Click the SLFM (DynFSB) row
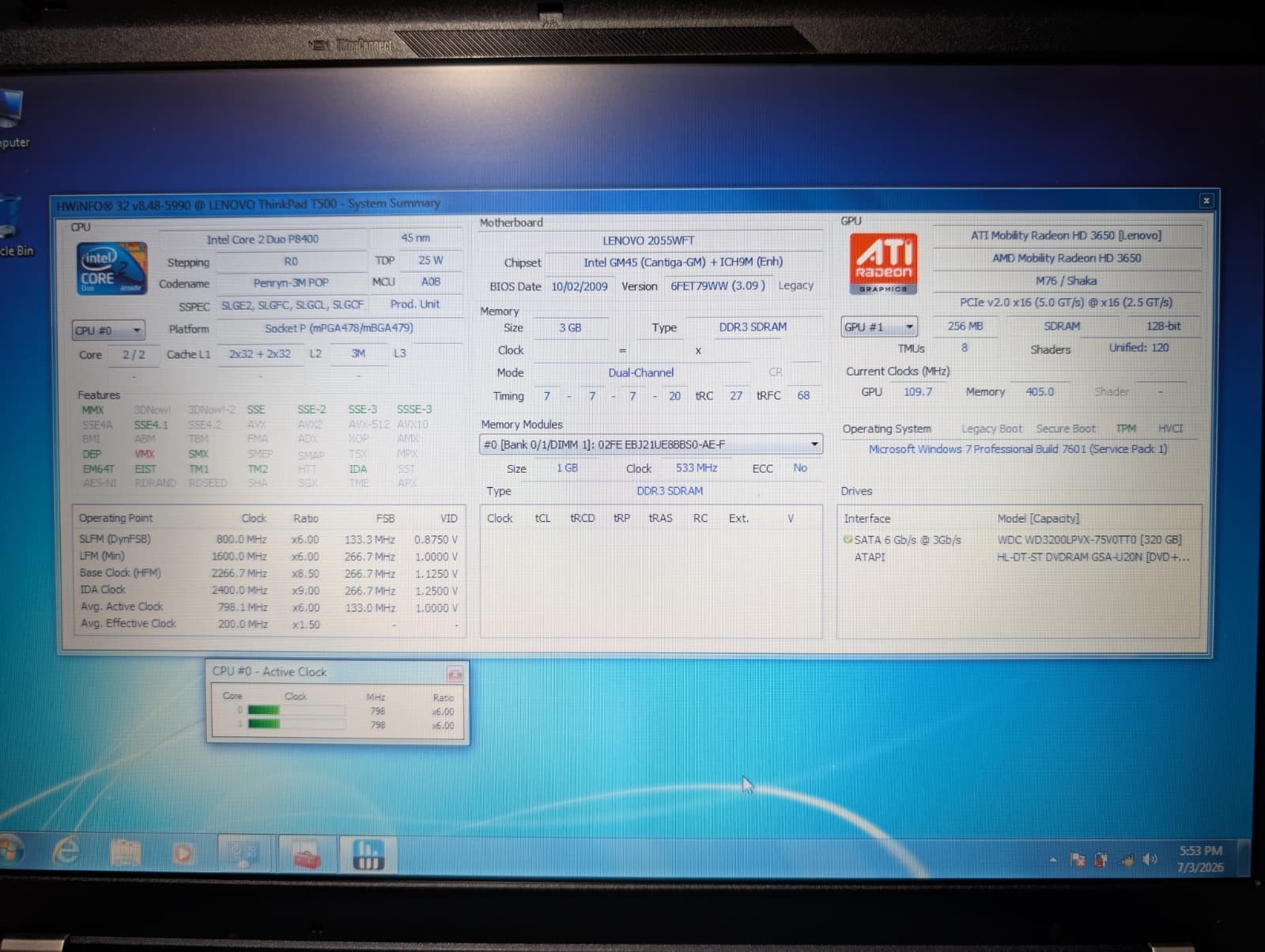The image size is (1265, 952). tap(269, 539)
